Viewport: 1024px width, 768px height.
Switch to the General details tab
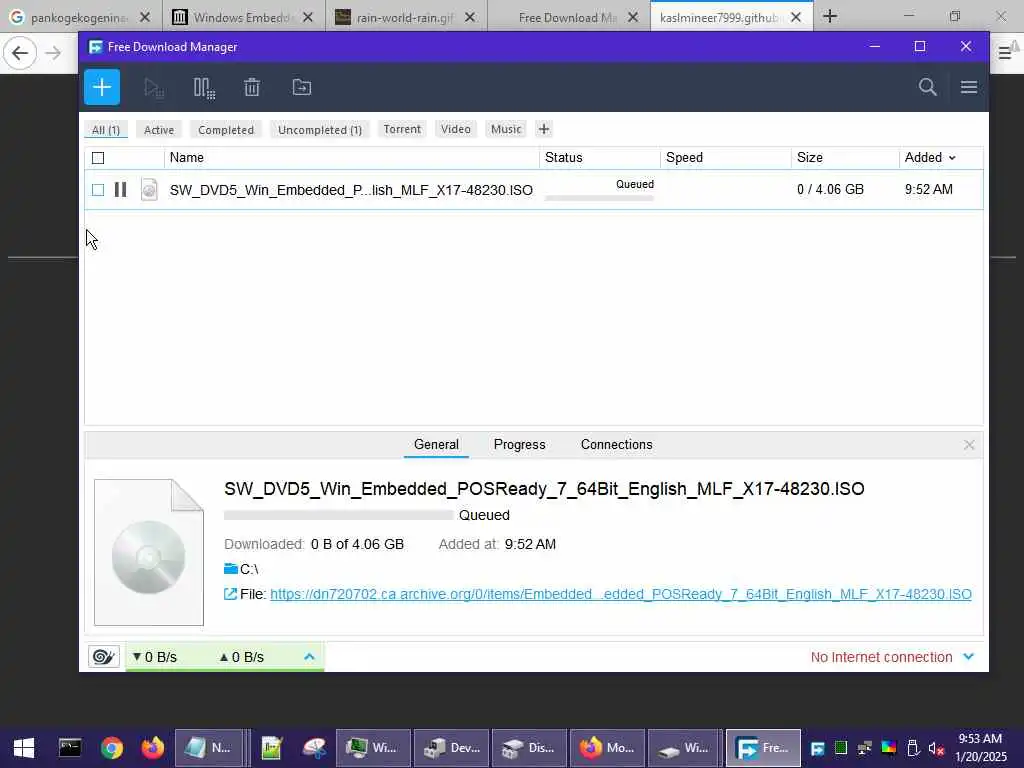click(x=436, y=445)
